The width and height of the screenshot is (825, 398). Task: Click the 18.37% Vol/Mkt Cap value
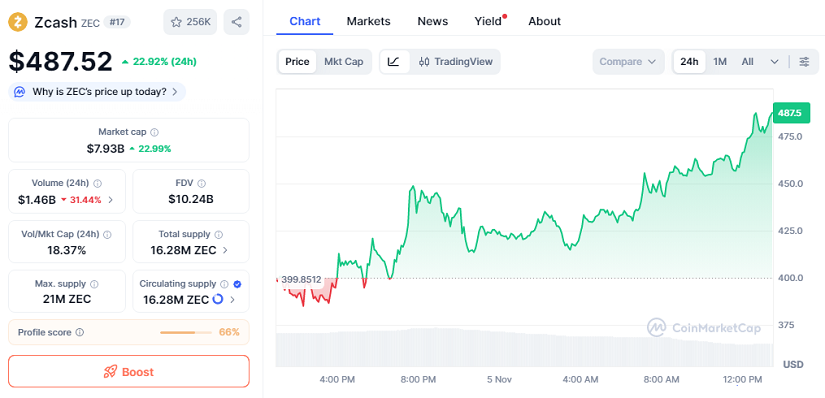(x=66, y=250)
